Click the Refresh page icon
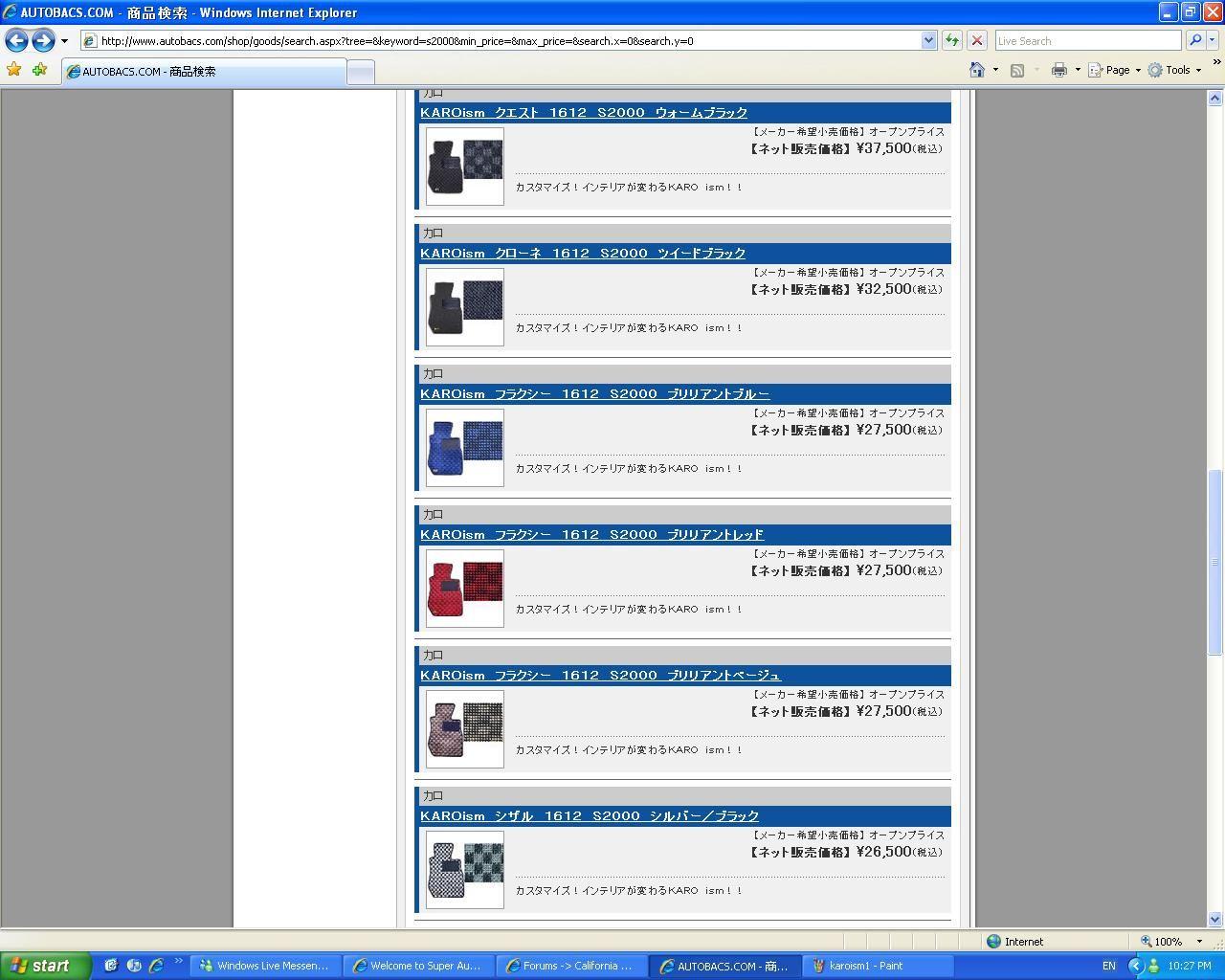This screenshot has width=1225, height=980. 951,40
